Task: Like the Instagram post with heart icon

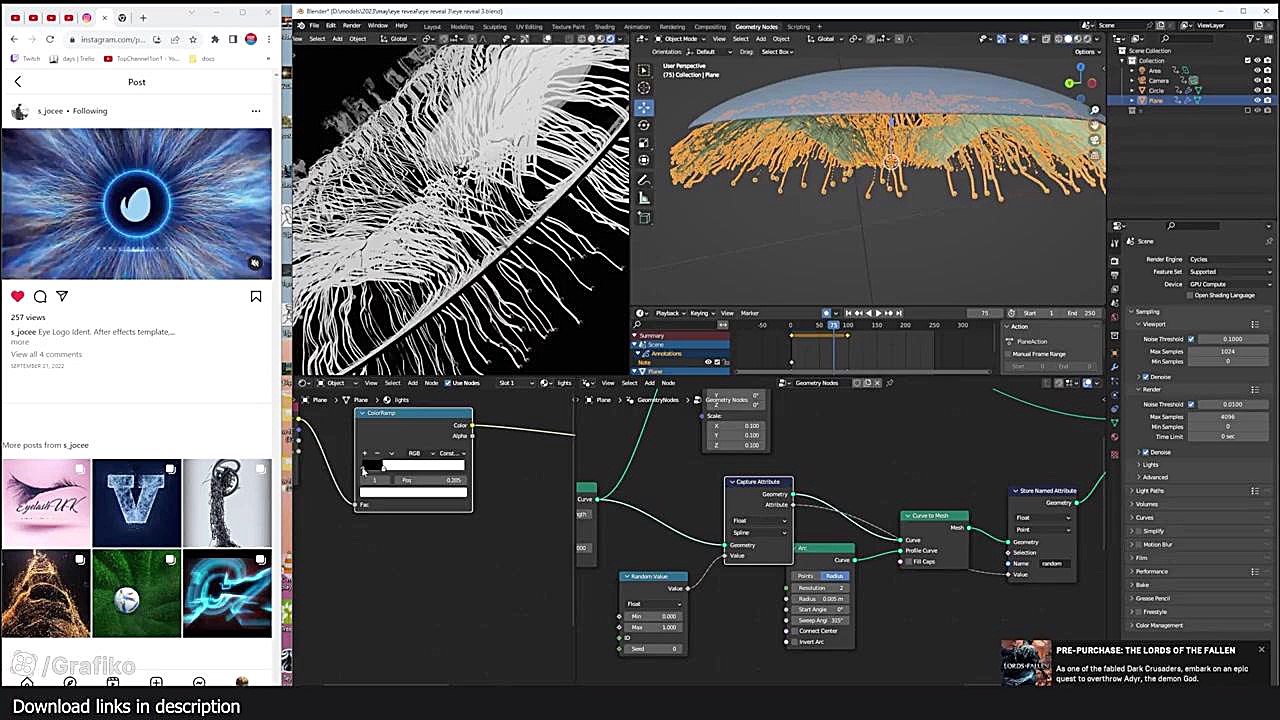Action: coord(17,296)
